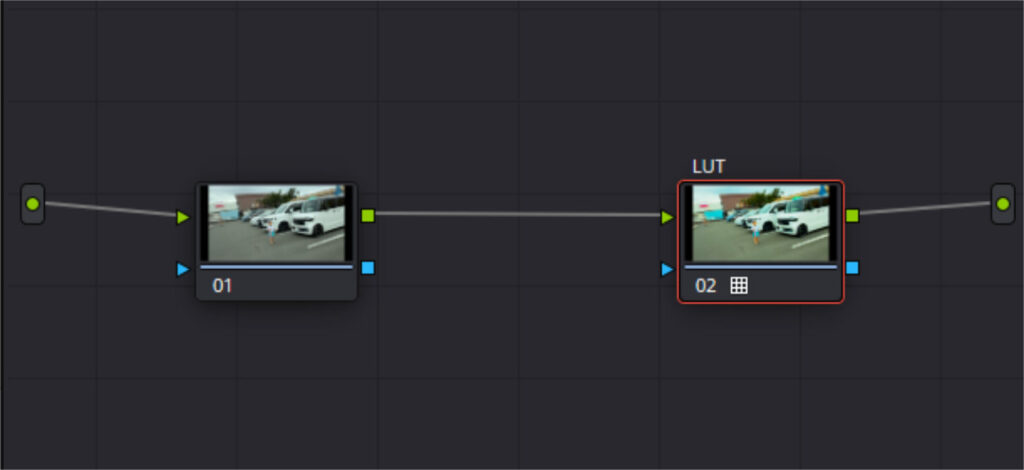Click the node graph output dot
The height and width of the screenshot is (470, 1024).
point(1003,204)
